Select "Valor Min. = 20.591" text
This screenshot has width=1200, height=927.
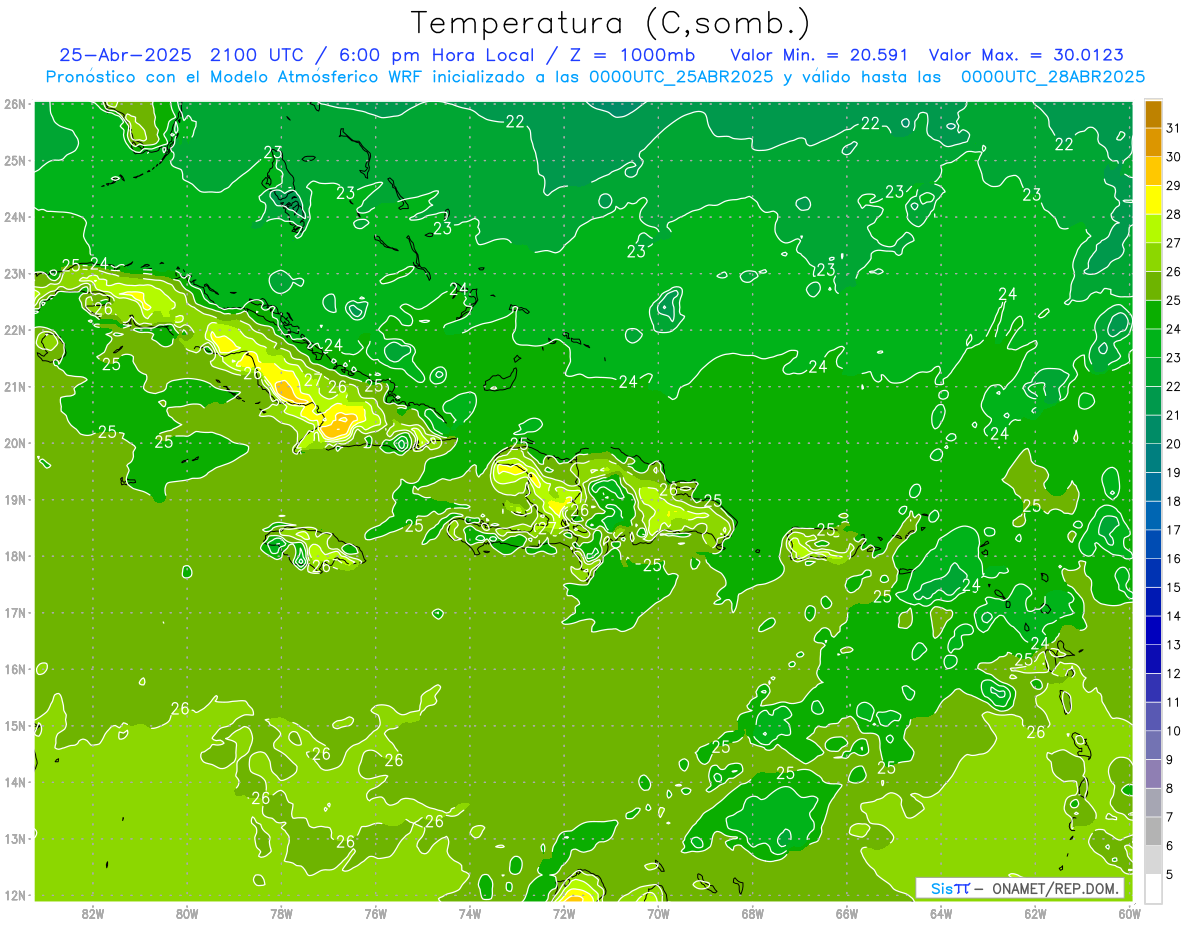click(x=819, y=55)
